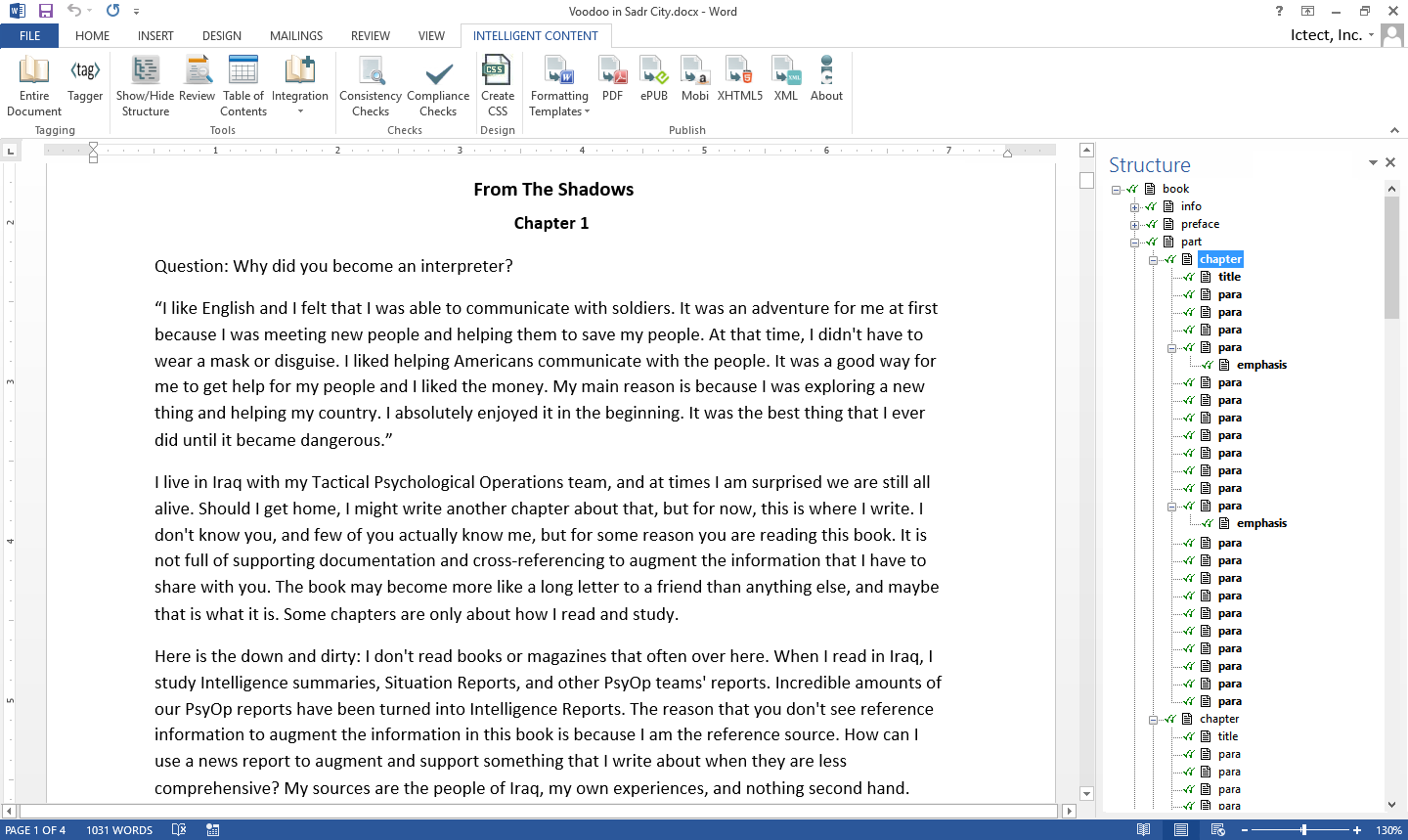This screenshot has height=840, width=1408.
Task: Open Structure pane options dropdown
Action: pos(1373,163)
